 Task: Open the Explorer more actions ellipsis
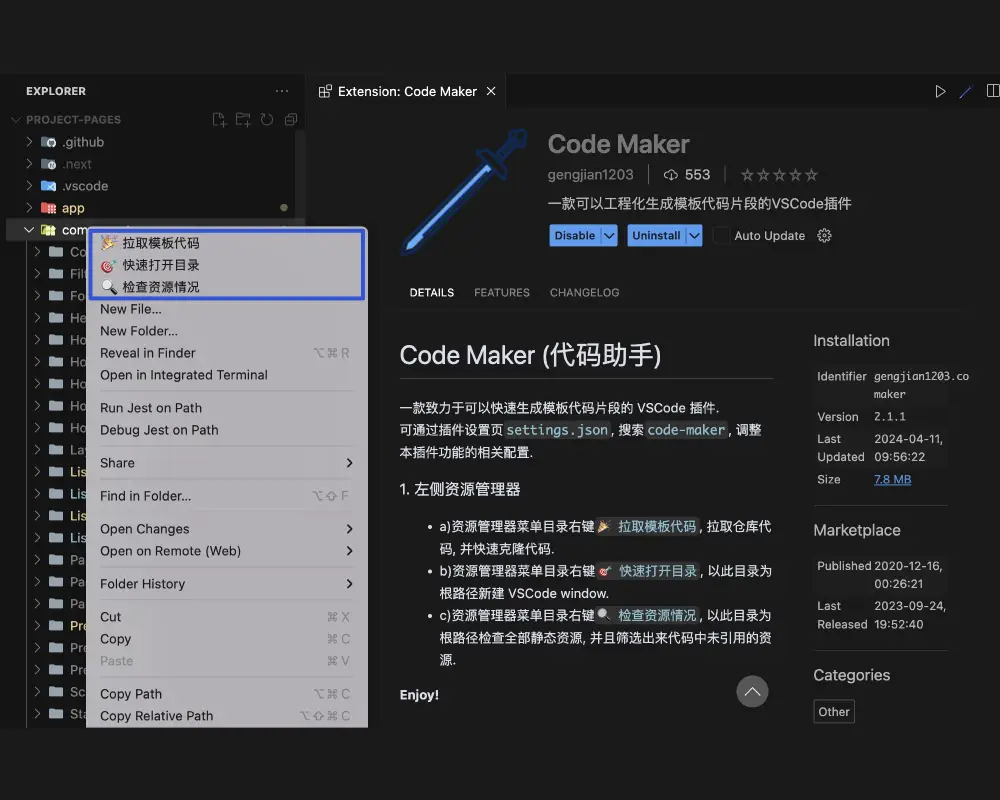(x=282, y=91)
